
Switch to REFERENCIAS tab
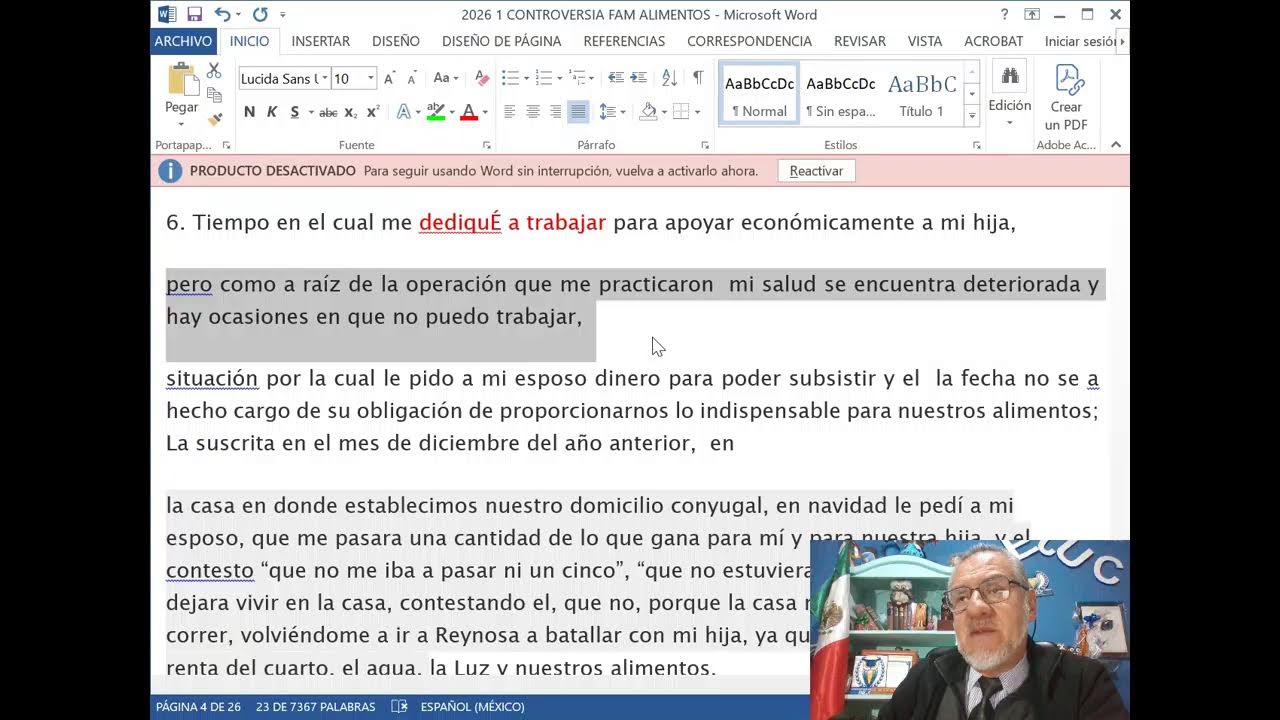click(x=624, y=41)
